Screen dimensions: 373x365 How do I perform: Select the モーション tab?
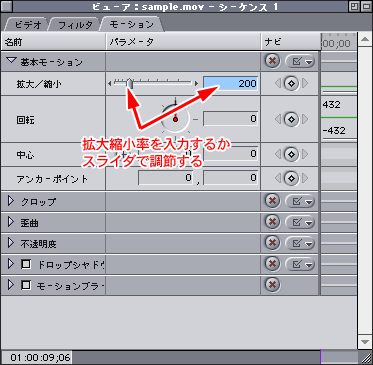tap(132, 24)
